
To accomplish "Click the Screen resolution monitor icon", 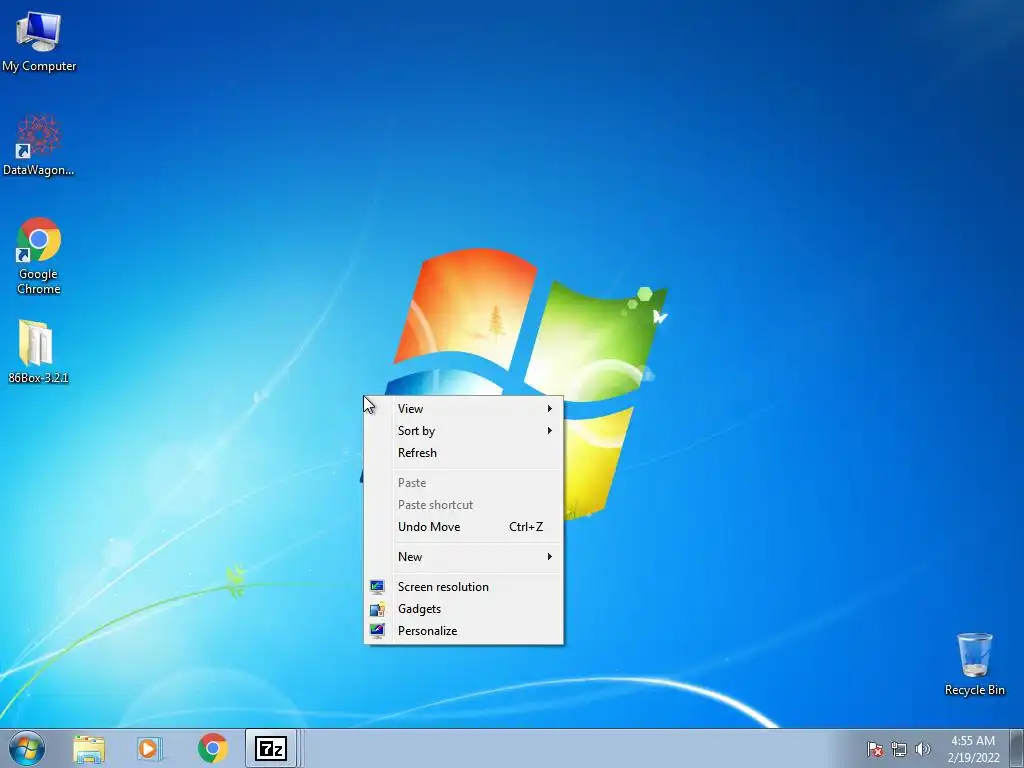I will 377,587.
